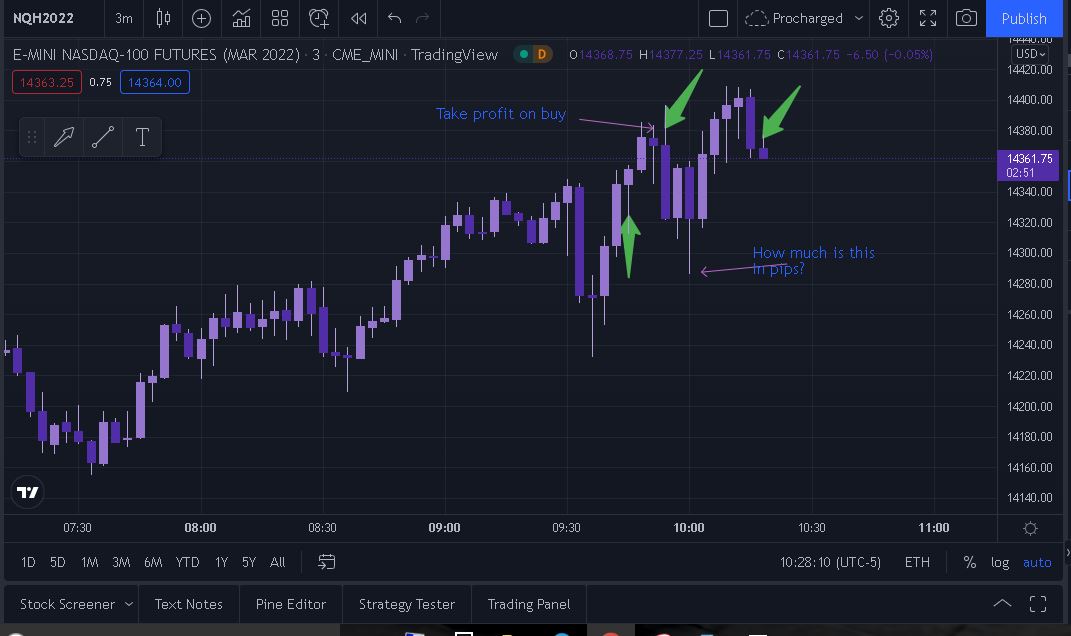Grab the drawing toolbar drag handle
This screenshot has height=636, width=1071.
pyautogui.click(x=31, y=137)
